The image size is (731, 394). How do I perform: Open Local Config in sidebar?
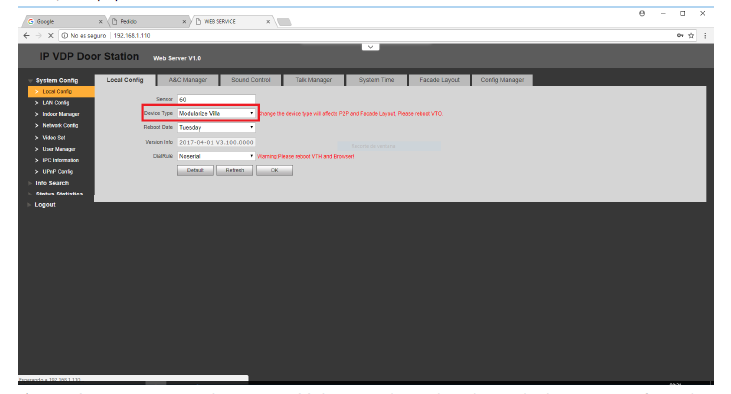point(61,91)
